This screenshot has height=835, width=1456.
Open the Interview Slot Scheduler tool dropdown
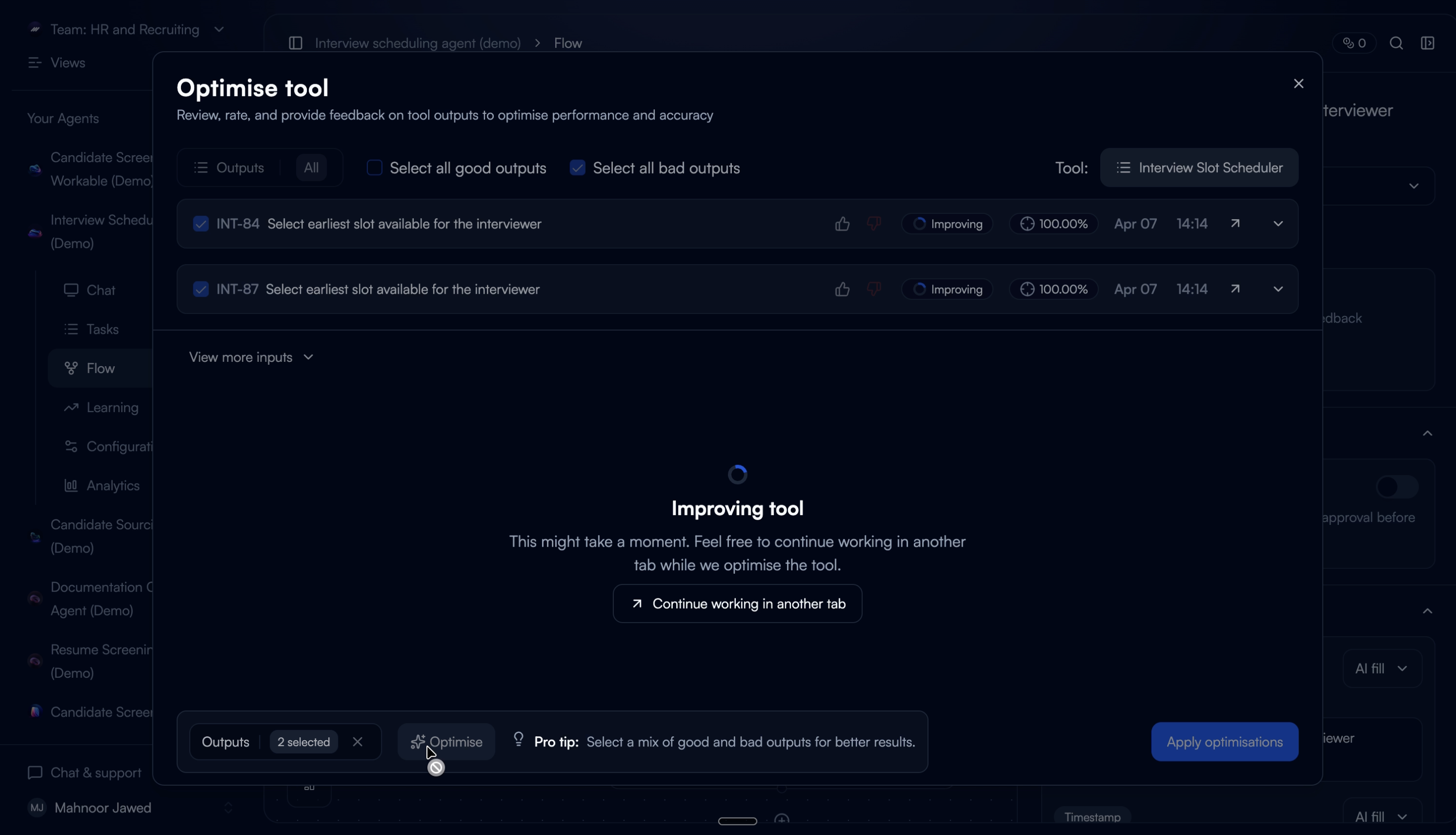click(1199, 167)
